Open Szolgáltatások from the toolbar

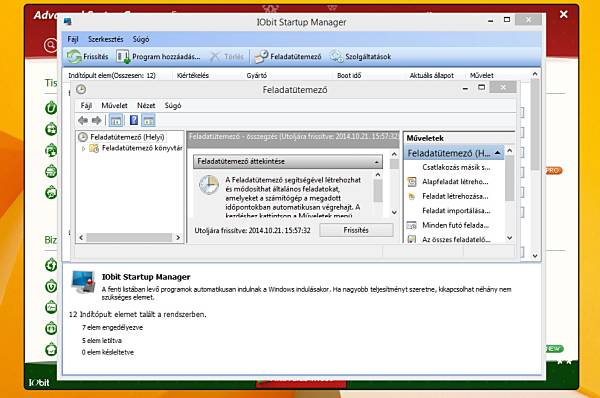(360, 57)
